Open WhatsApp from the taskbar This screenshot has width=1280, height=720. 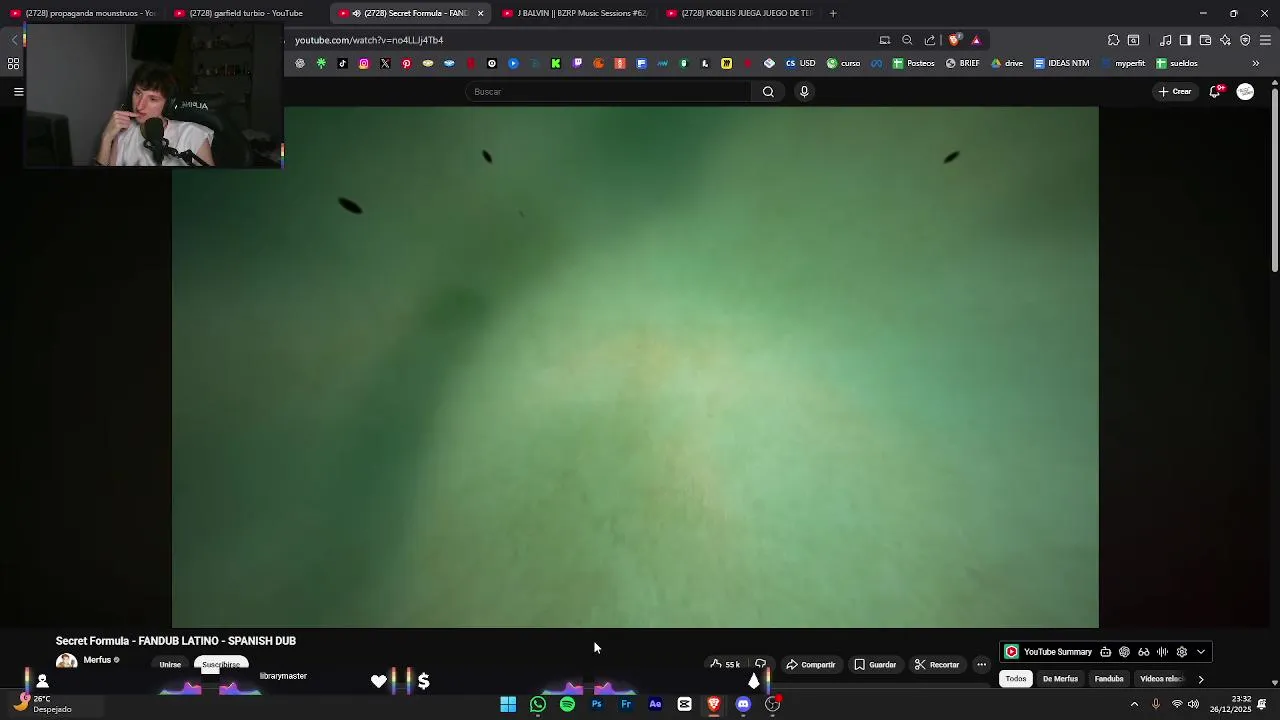coord(538,704)
